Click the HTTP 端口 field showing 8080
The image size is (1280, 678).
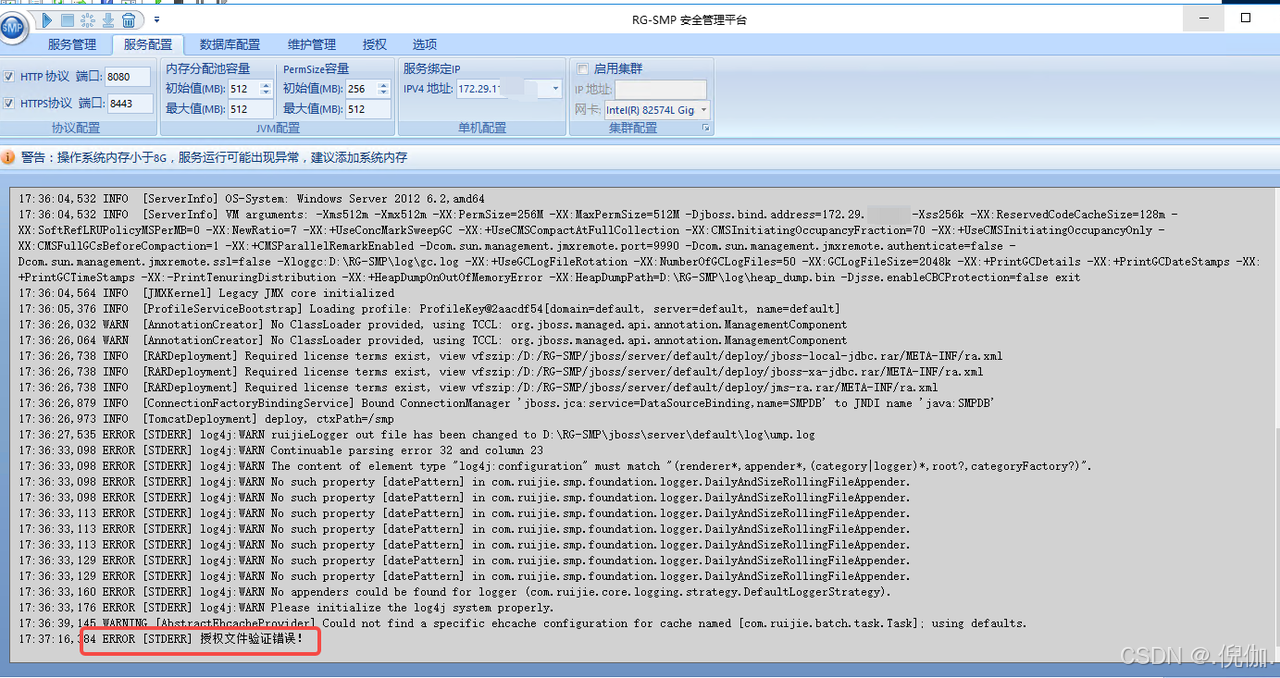(127, 77)
